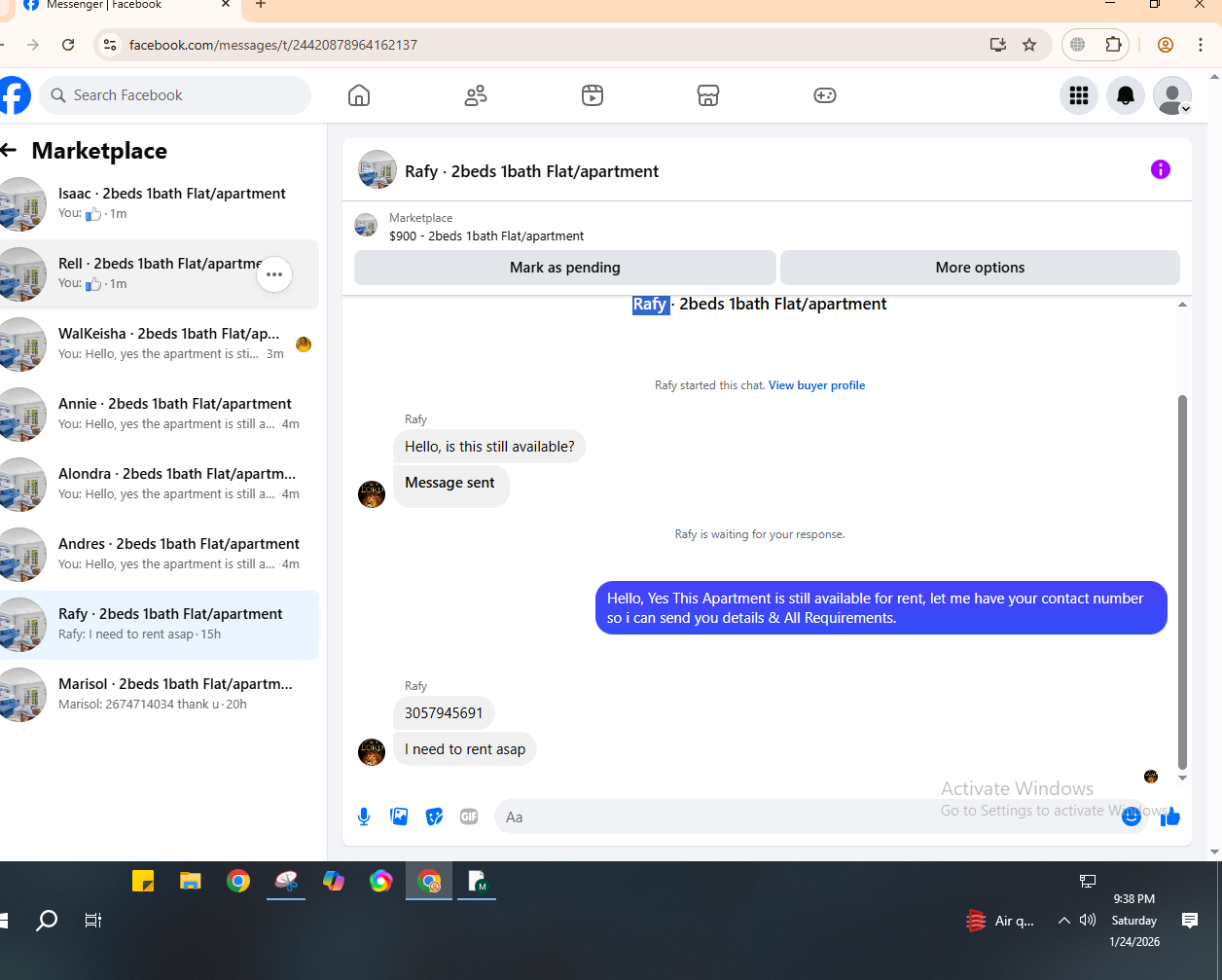This screenshot has height=980, width=1222.
Task: Click the Chrome profile icon
Action: (1166, 45)
